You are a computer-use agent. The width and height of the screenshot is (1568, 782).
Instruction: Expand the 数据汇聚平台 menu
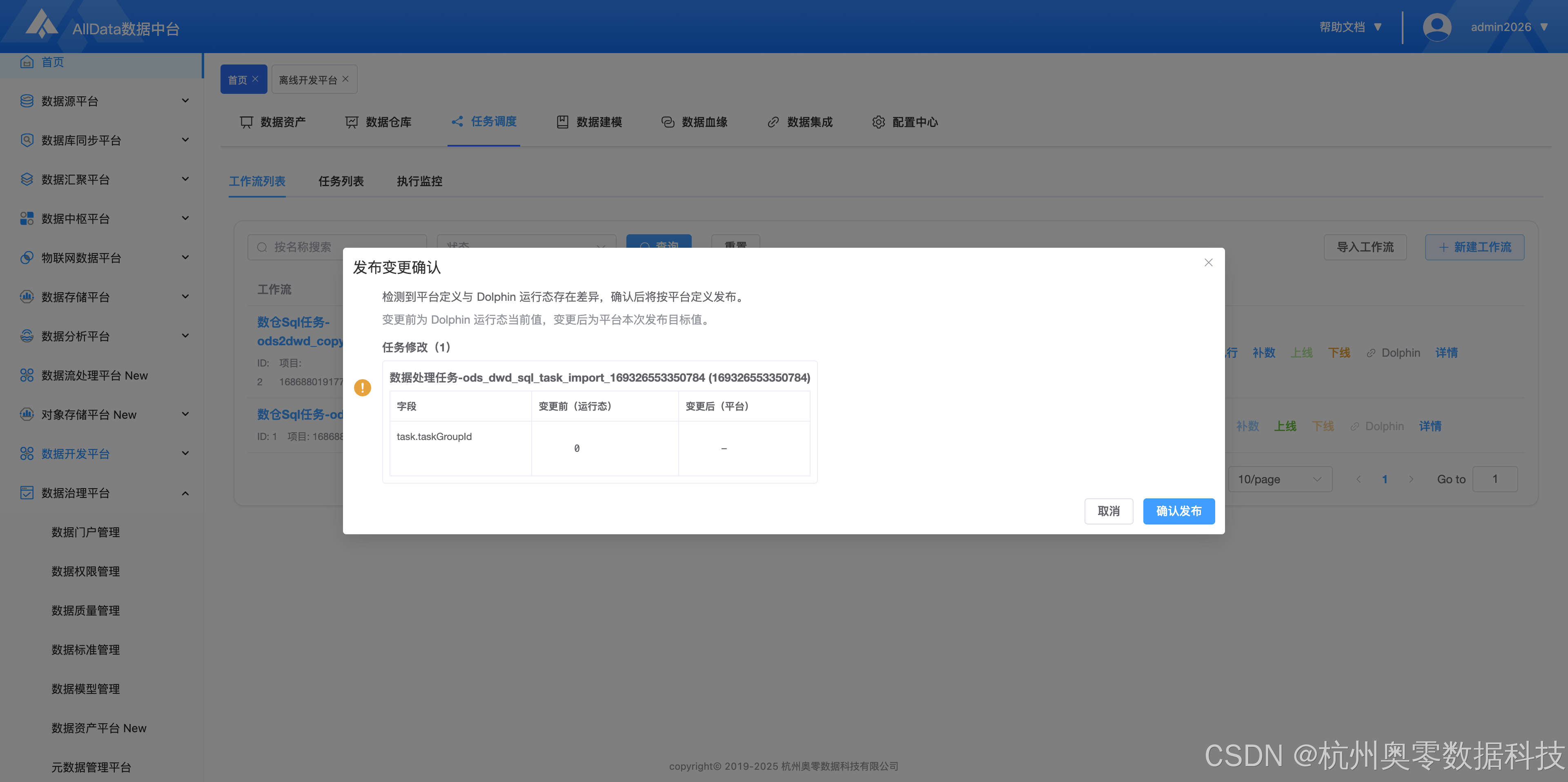tap(186, 180)
